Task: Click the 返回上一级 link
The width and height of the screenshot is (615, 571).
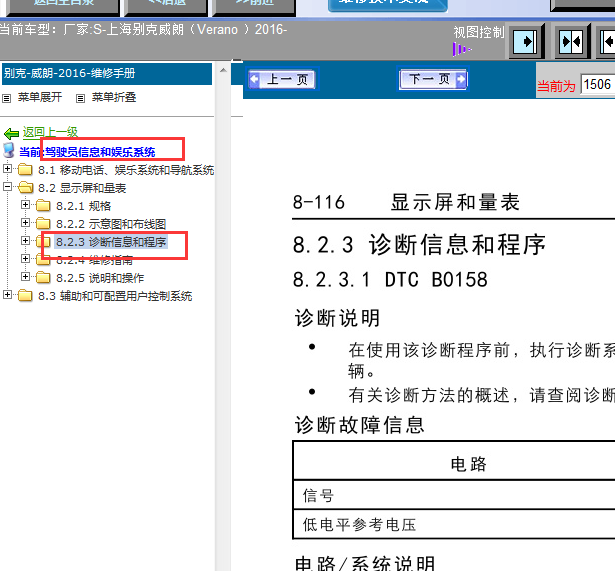Action: (50, 132)
